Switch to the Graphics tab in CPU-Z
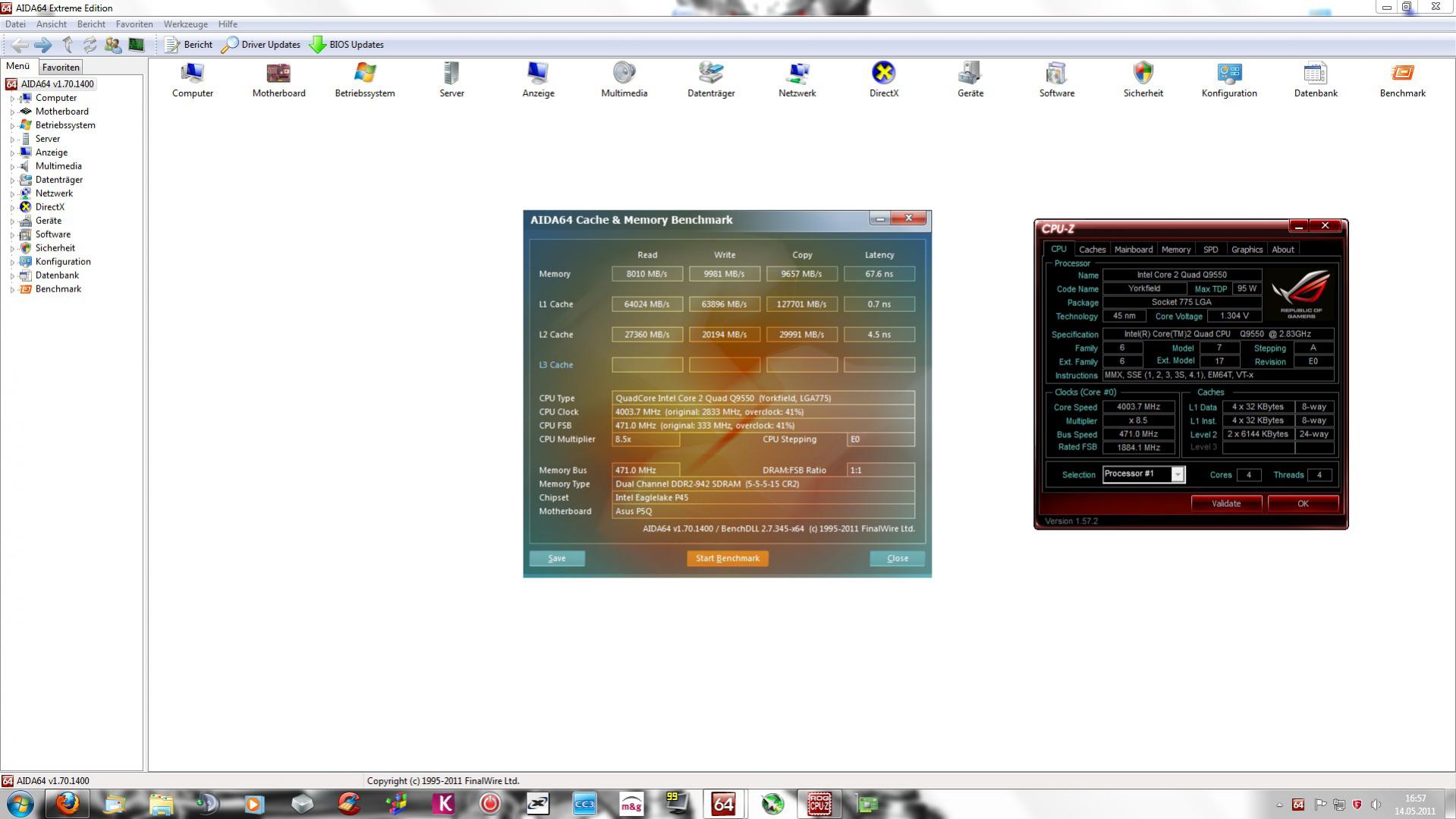Viewport: 1456px width, 819px height. (1247, 249)
